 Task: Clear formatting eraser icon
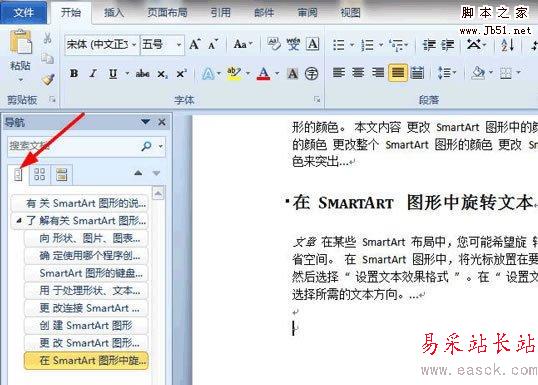(x=273, y=44)
